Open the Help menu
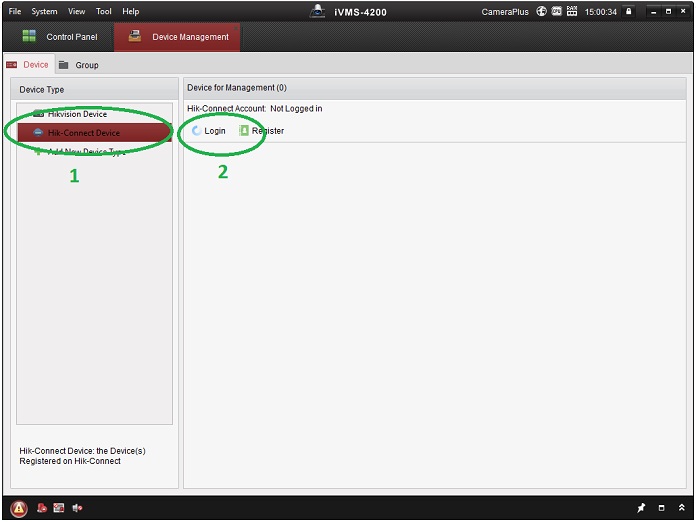The height and width of the screenshot is (522, 696). tap(130, 11)
